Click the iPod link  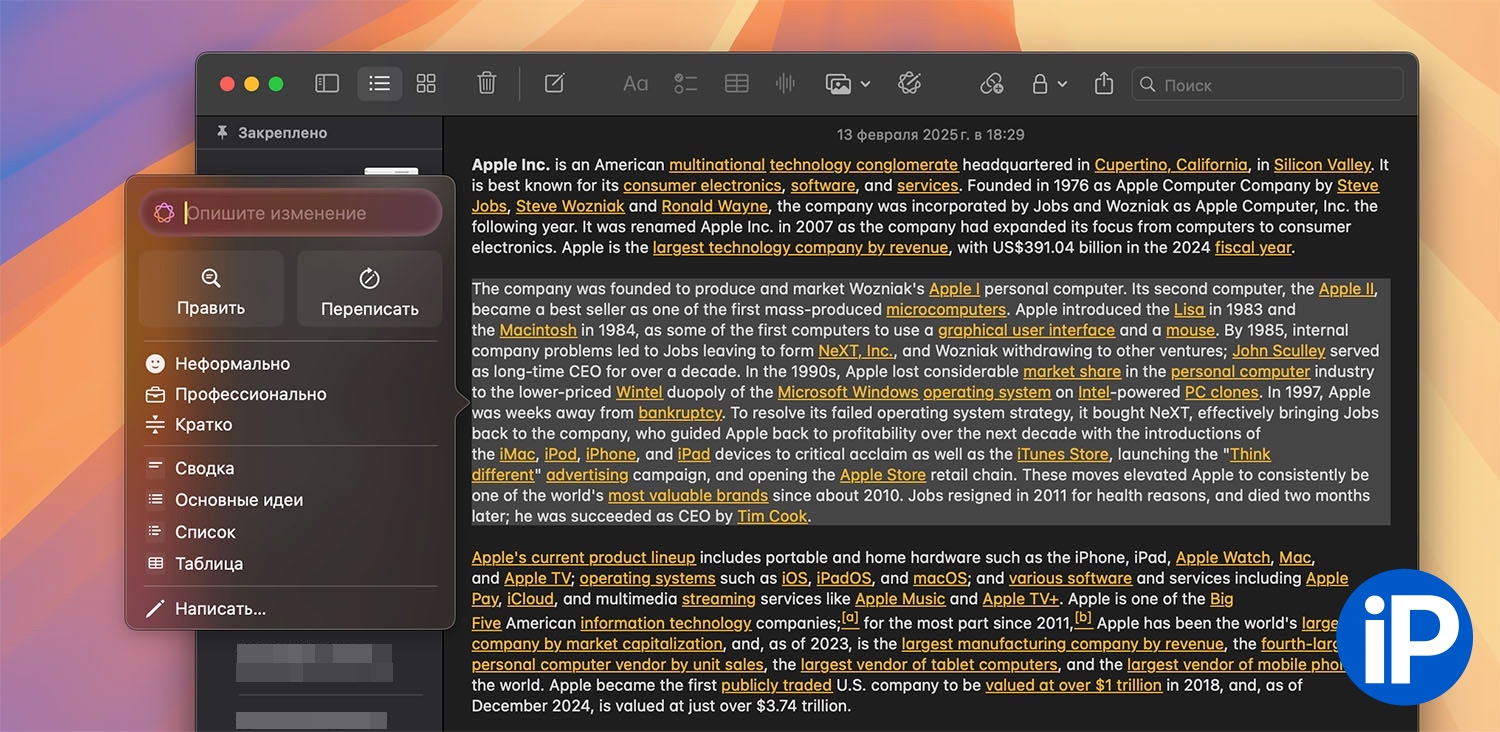561,454
